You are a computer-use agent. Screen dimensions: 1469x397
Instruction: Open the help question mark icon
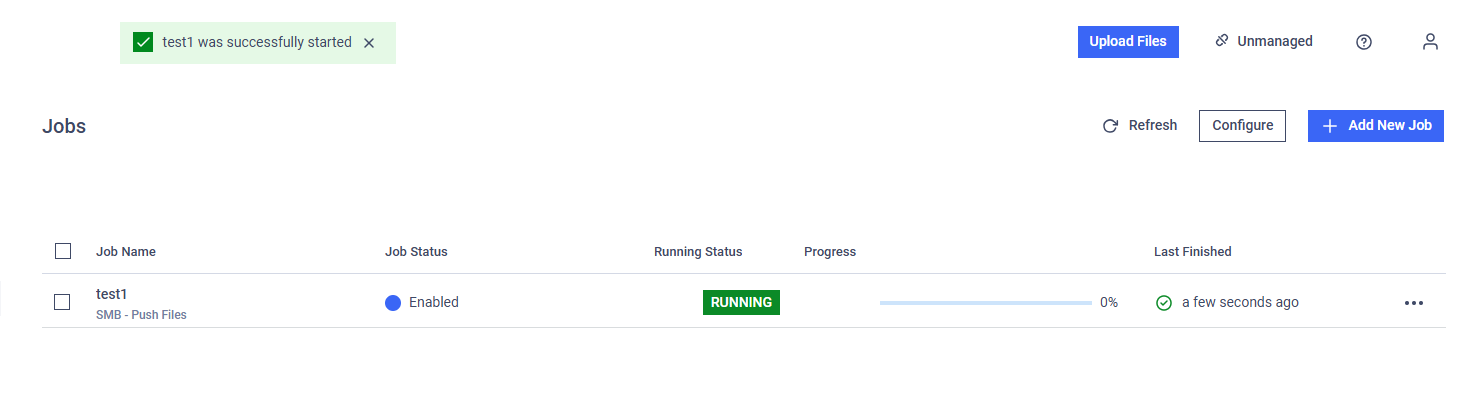pos(1364,42)
